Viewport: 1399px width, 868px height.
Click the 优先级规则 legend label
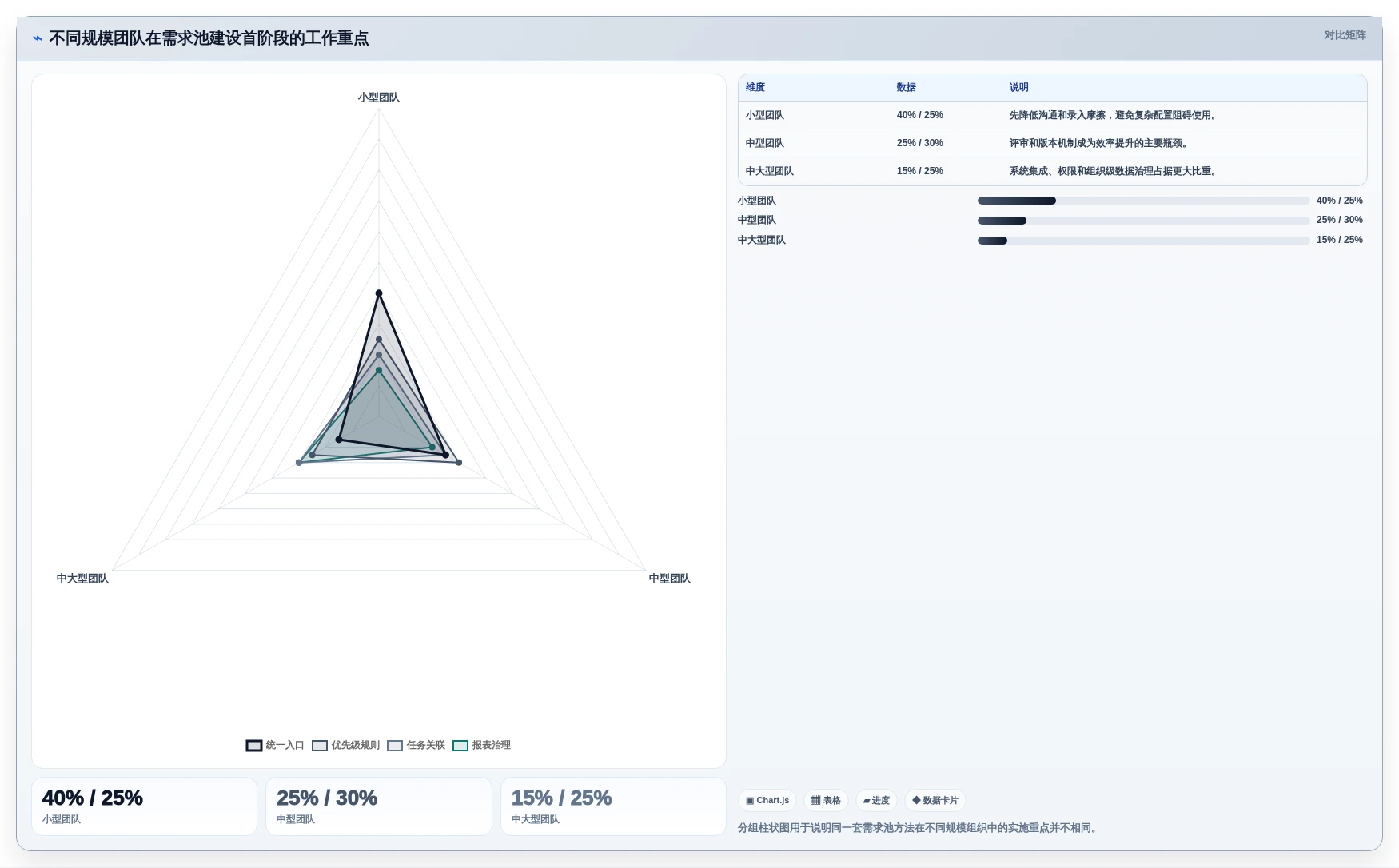click(356, 745)
